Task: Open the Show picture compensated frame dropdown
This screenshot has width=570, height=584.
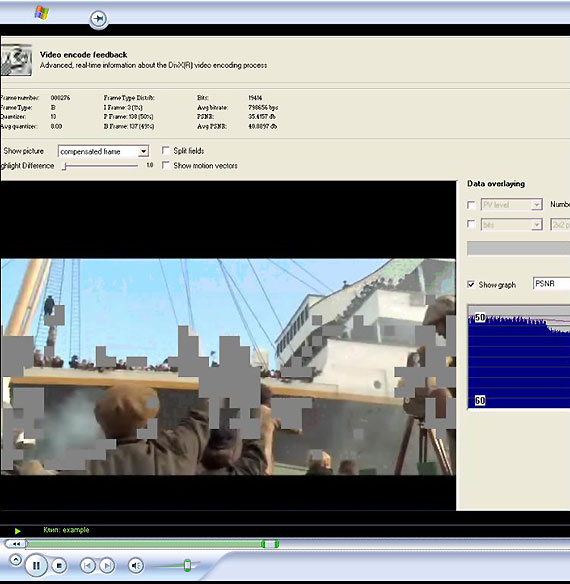Action: click(x=104, y=151)
